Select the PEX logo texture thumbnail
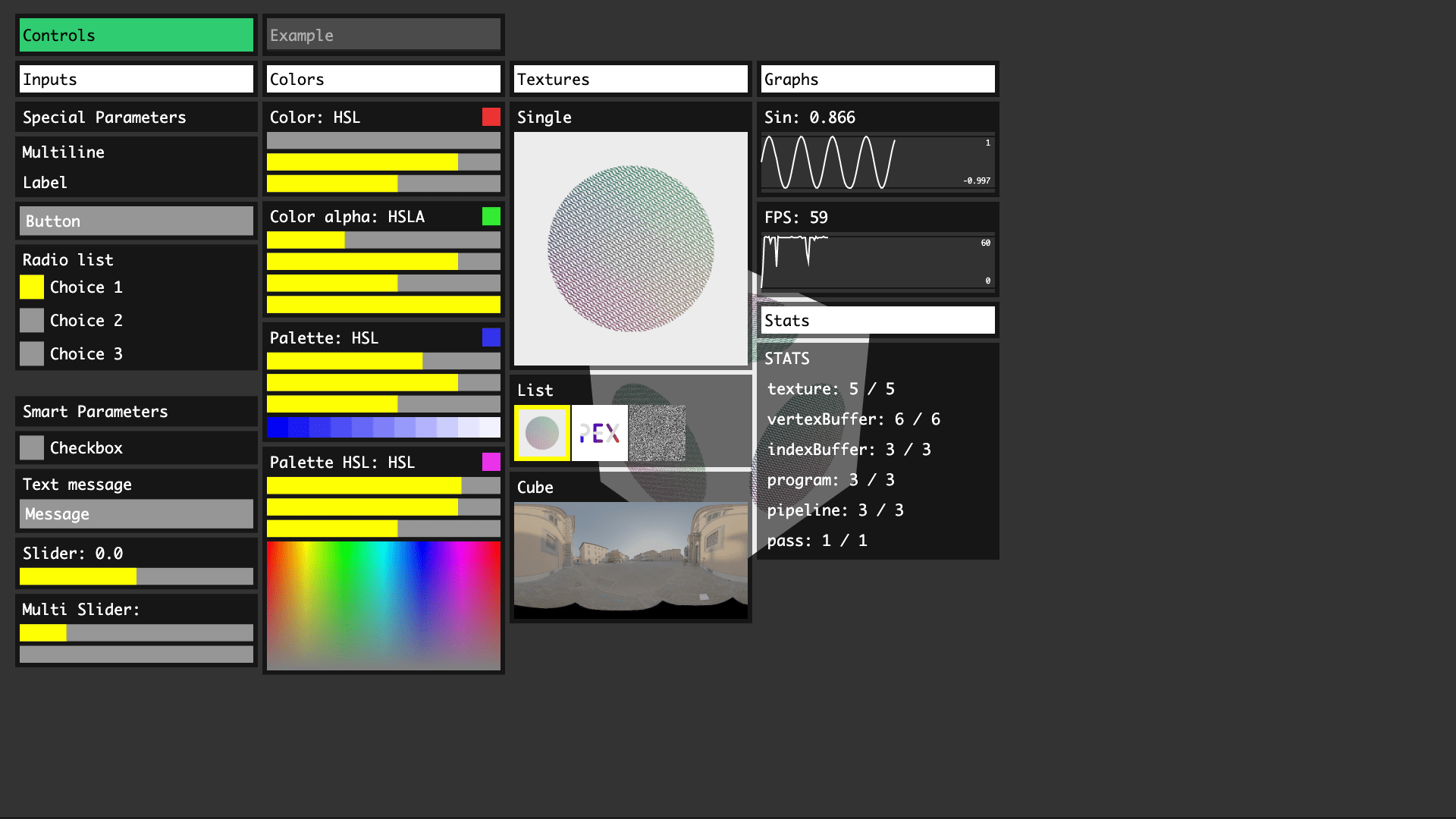Image resolution: width=1456 pixels, height=819 pixels. click(599, 433)
